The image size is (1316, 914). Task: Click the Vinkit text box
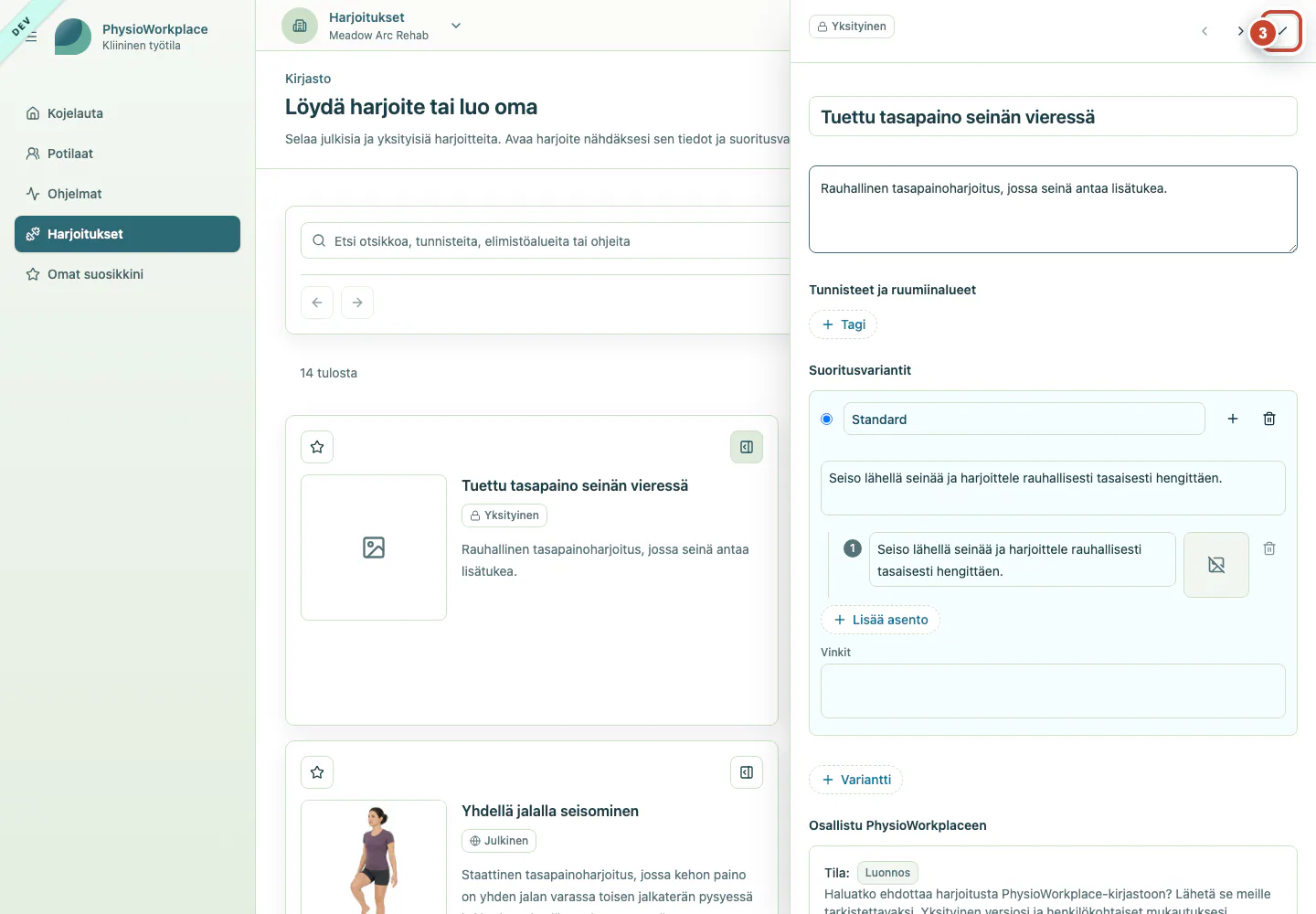(x=1053, y=691)
